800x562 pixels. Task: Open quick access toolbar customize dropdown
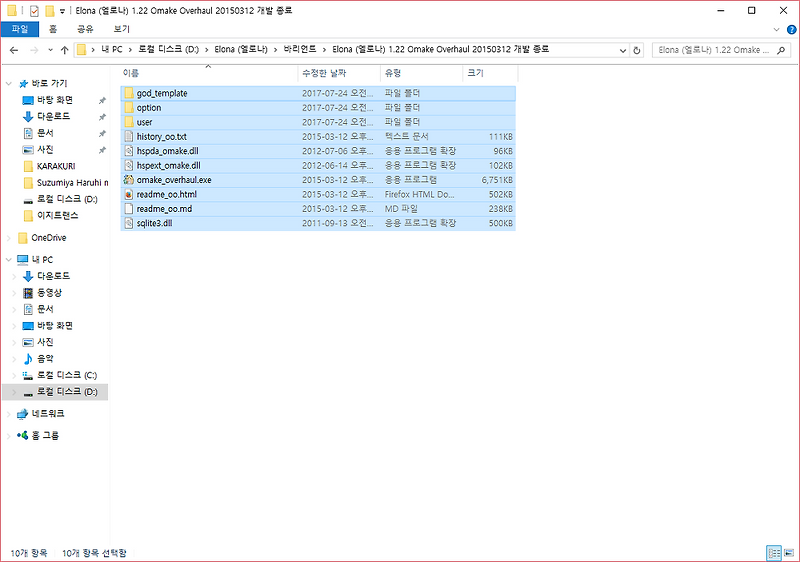pos(62,11)
